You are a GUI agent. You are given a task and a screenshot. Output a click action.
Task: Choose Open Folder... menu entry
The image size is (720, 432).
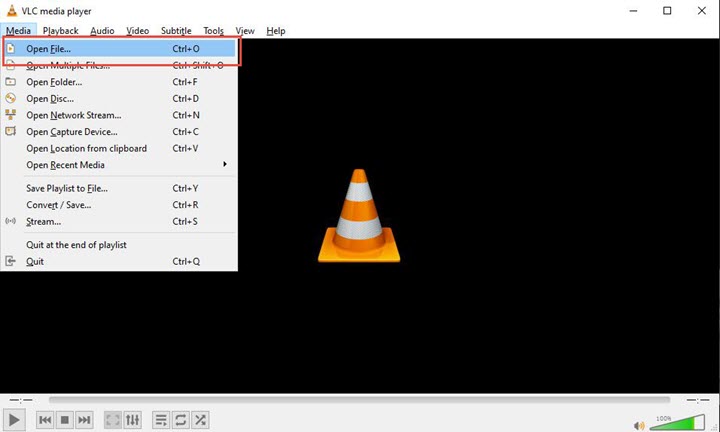119,82
